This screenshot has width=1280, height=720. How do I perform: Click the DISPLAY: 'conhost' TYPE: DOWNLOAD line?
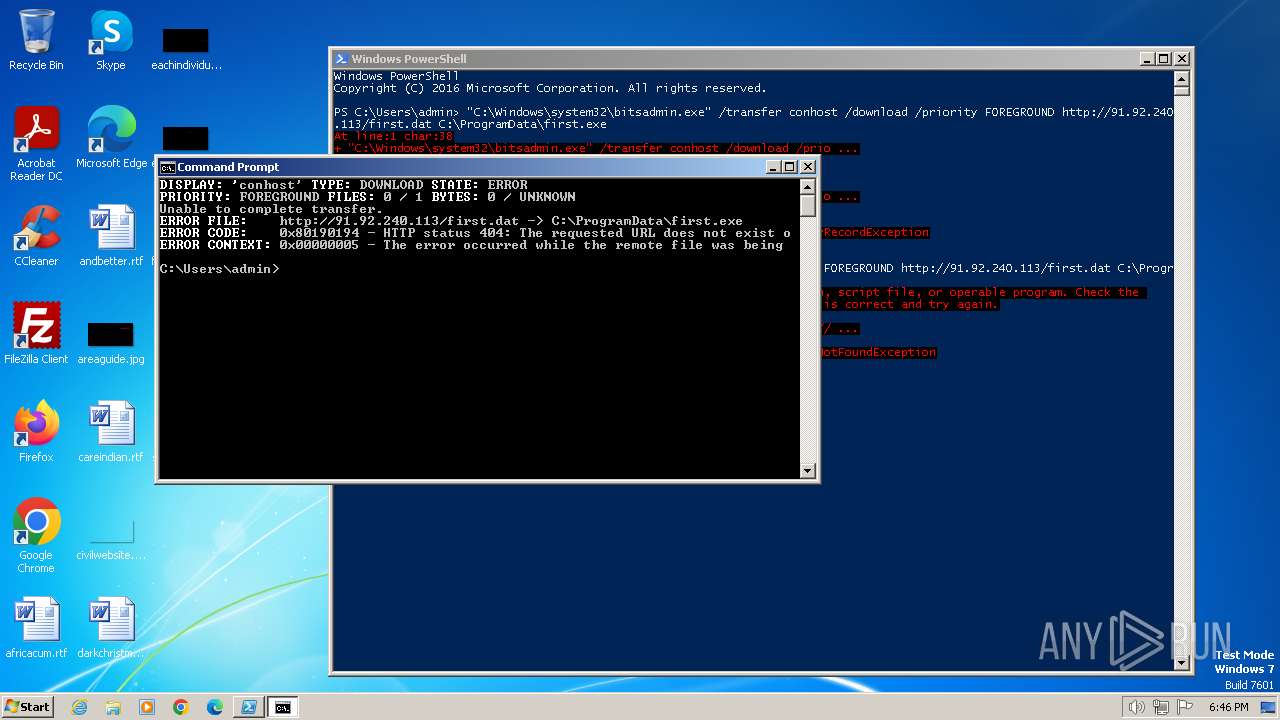pos(344,185)
